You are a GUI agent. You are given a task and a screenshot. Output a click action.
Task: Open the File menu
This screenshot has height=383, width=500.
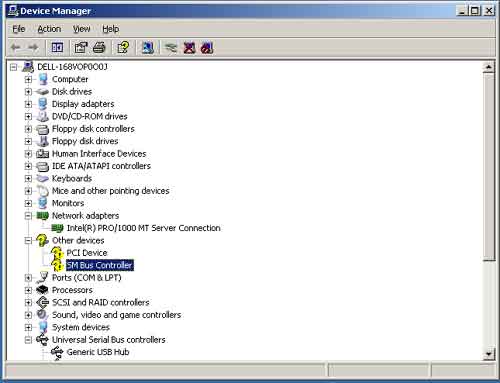point(19,29)
